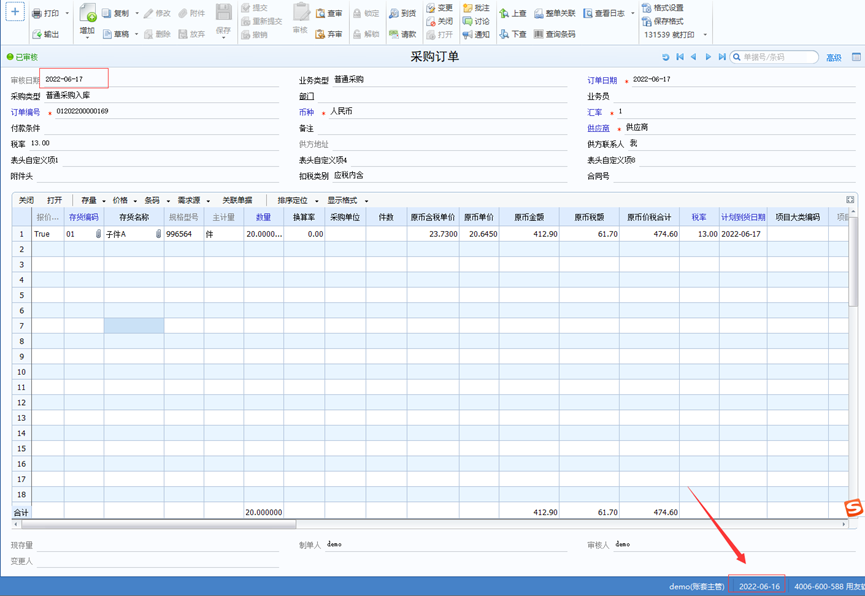Open the 草稿 dropdown arrow
Screen dimensions: 865x596
[136, 34]
